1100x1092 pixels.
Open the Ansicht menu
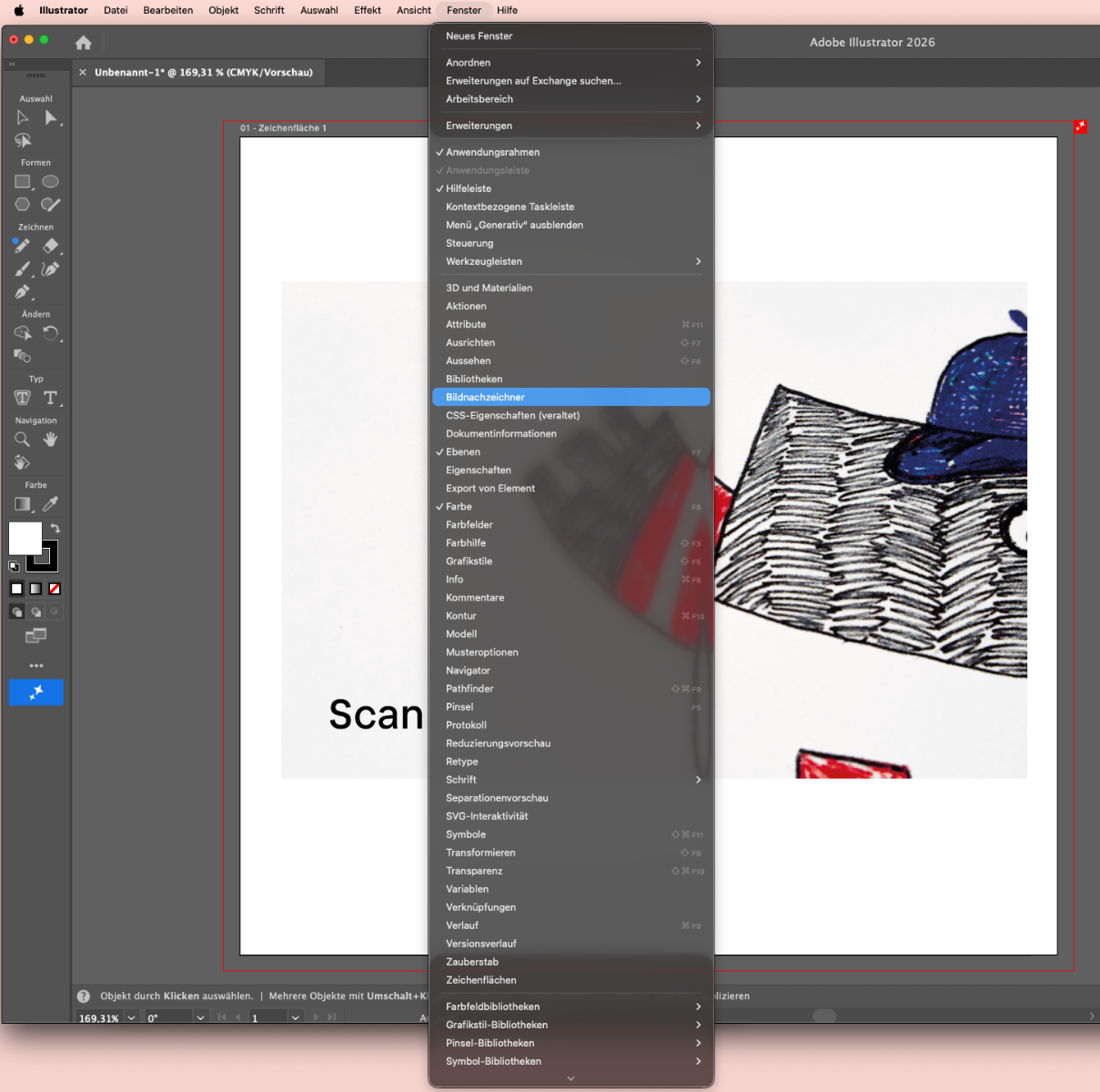414,10
